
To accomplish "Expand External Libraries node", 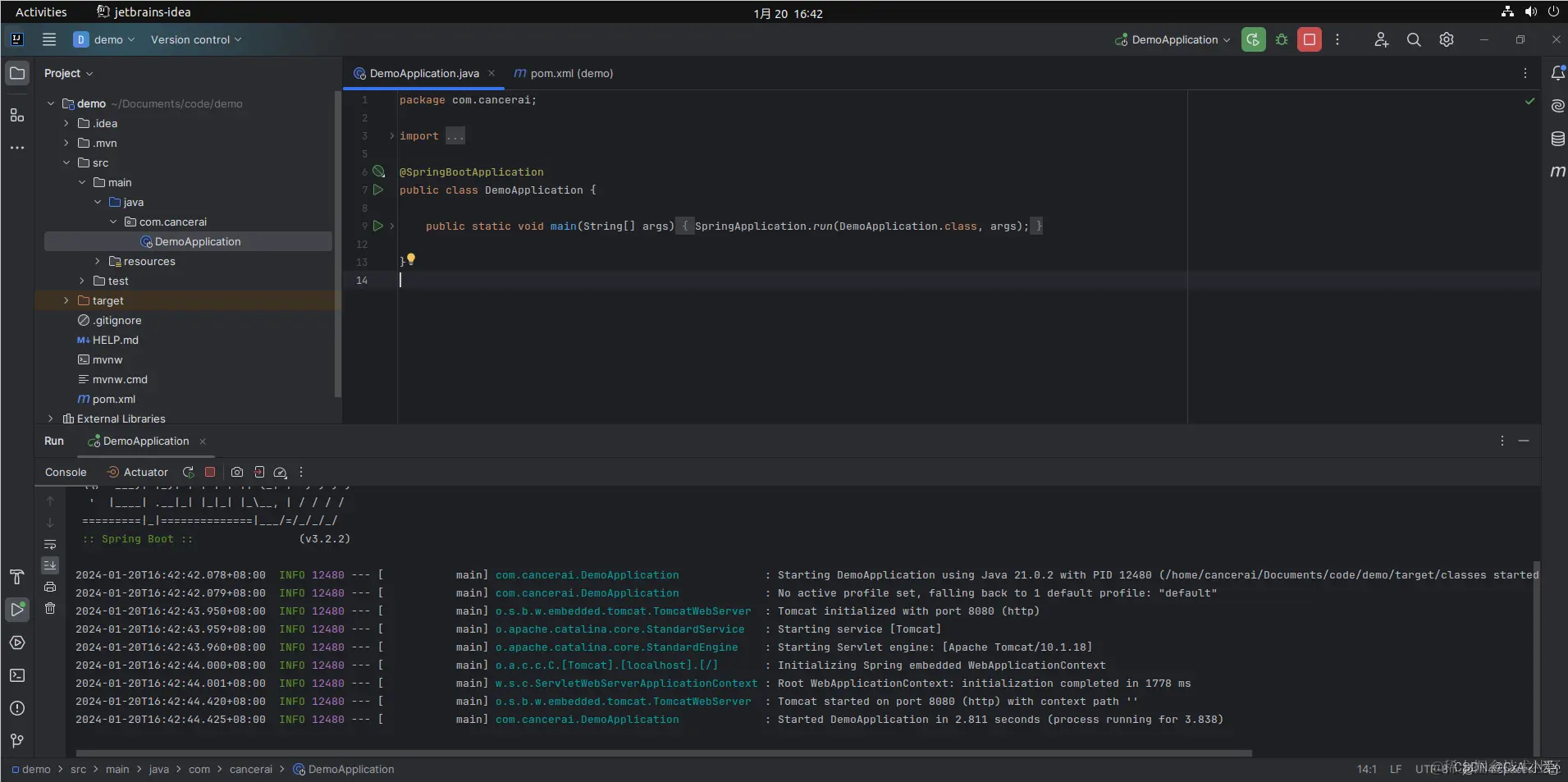I will [51, 418].
